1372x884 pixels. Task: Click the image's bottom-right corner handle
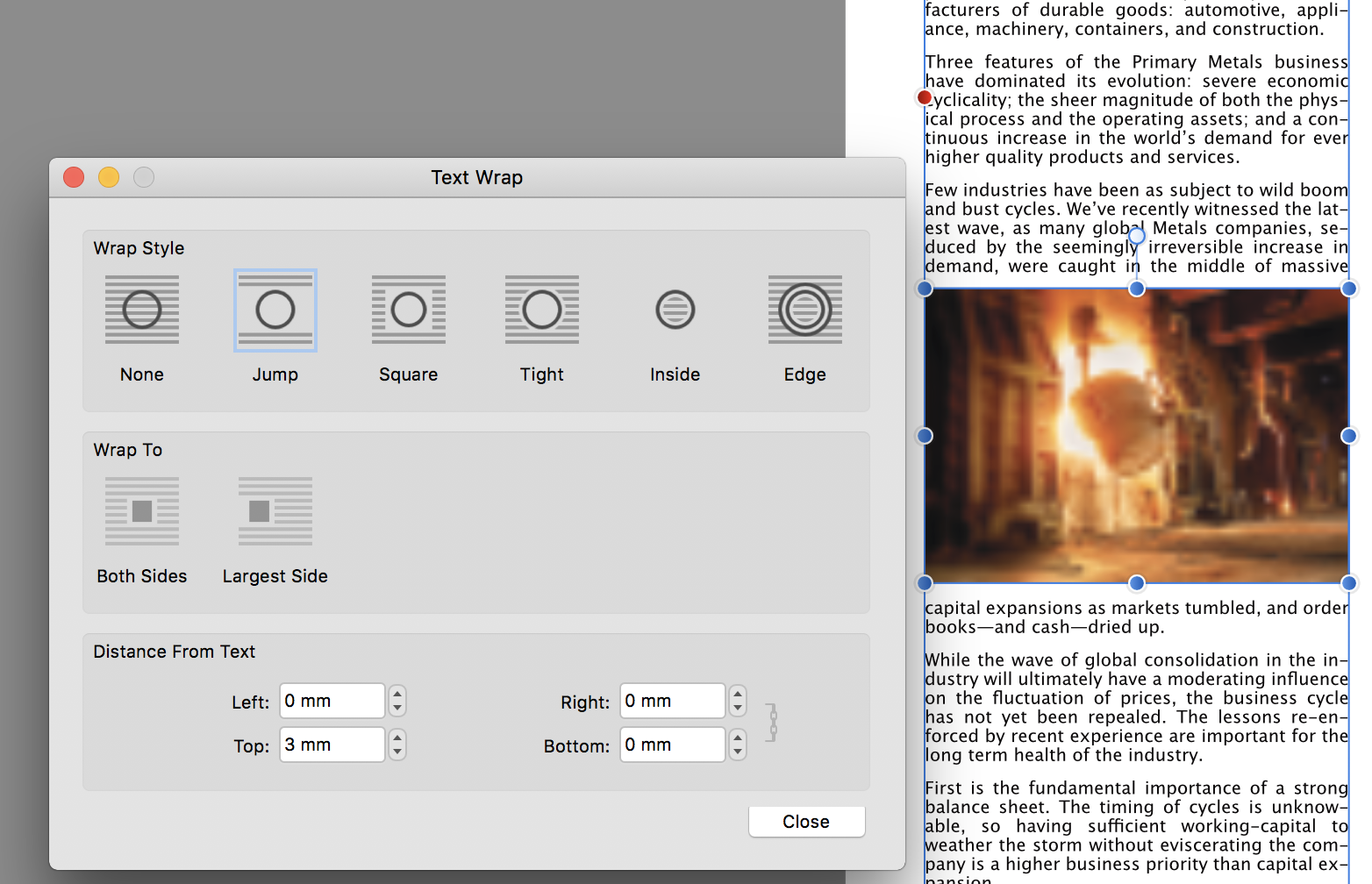[x=1349, y=583]
